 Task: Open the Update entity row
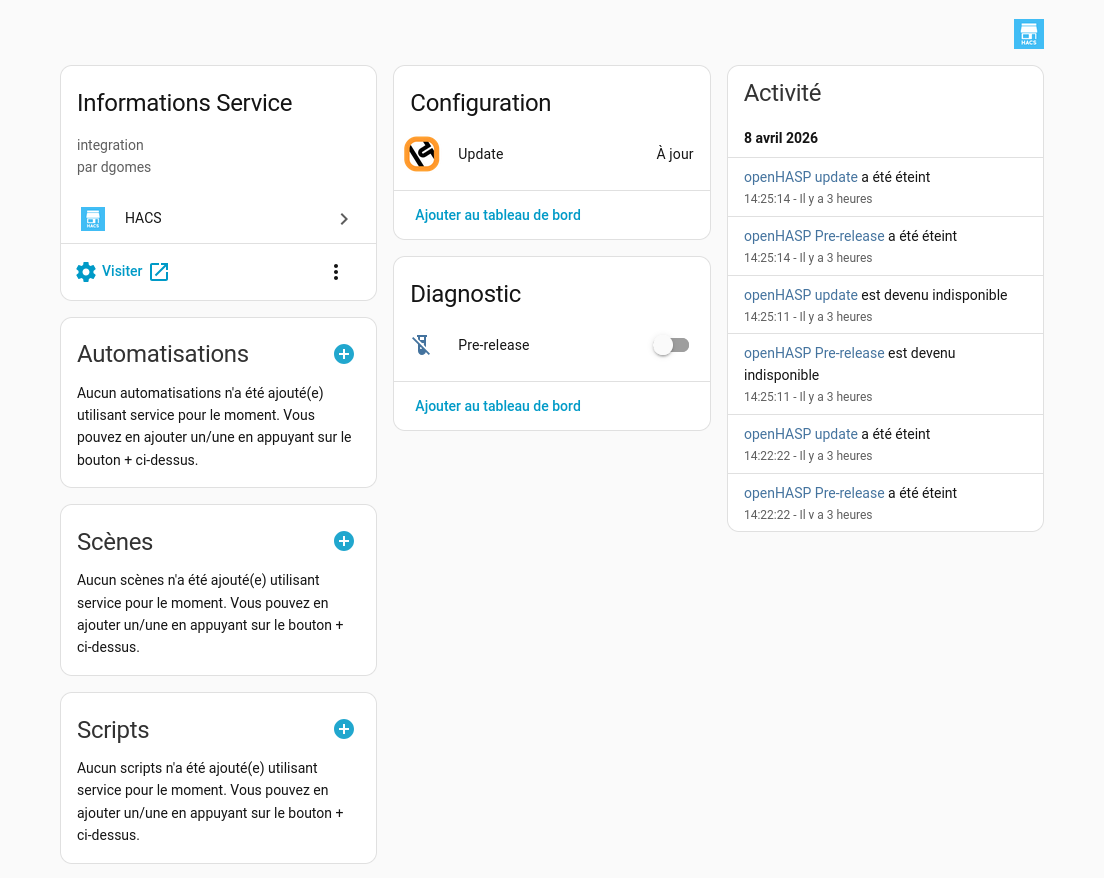click(x=552, y=154)
